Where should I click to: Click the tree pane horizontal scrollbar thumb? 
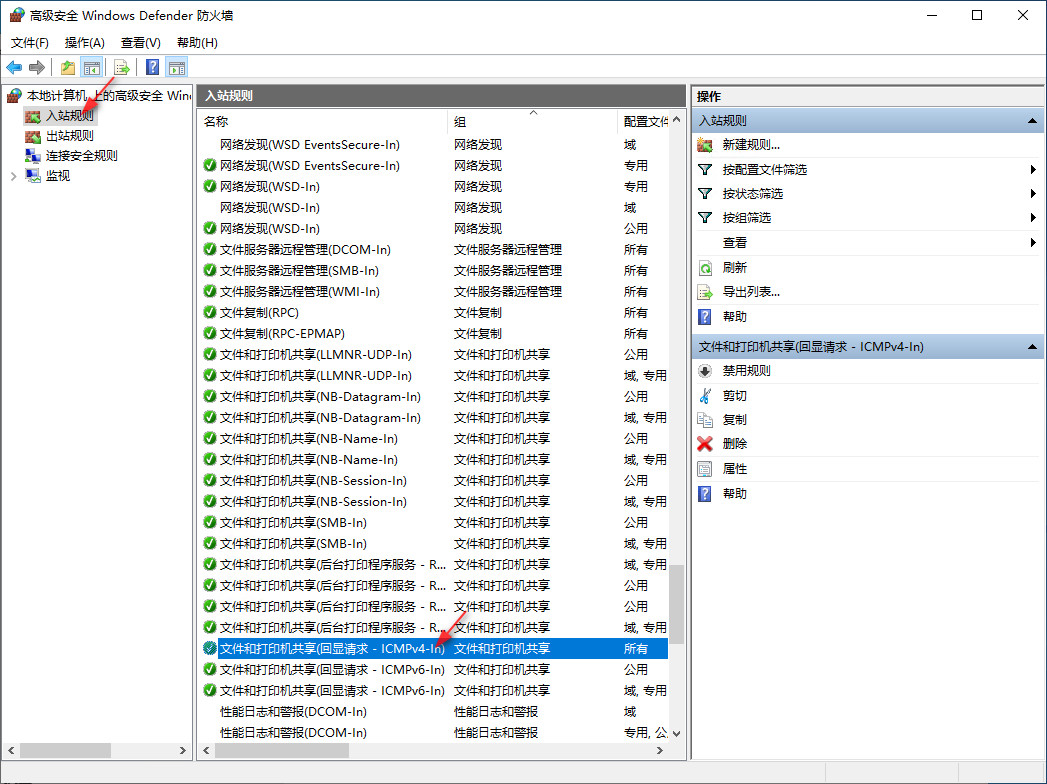(x=65, y=751)
